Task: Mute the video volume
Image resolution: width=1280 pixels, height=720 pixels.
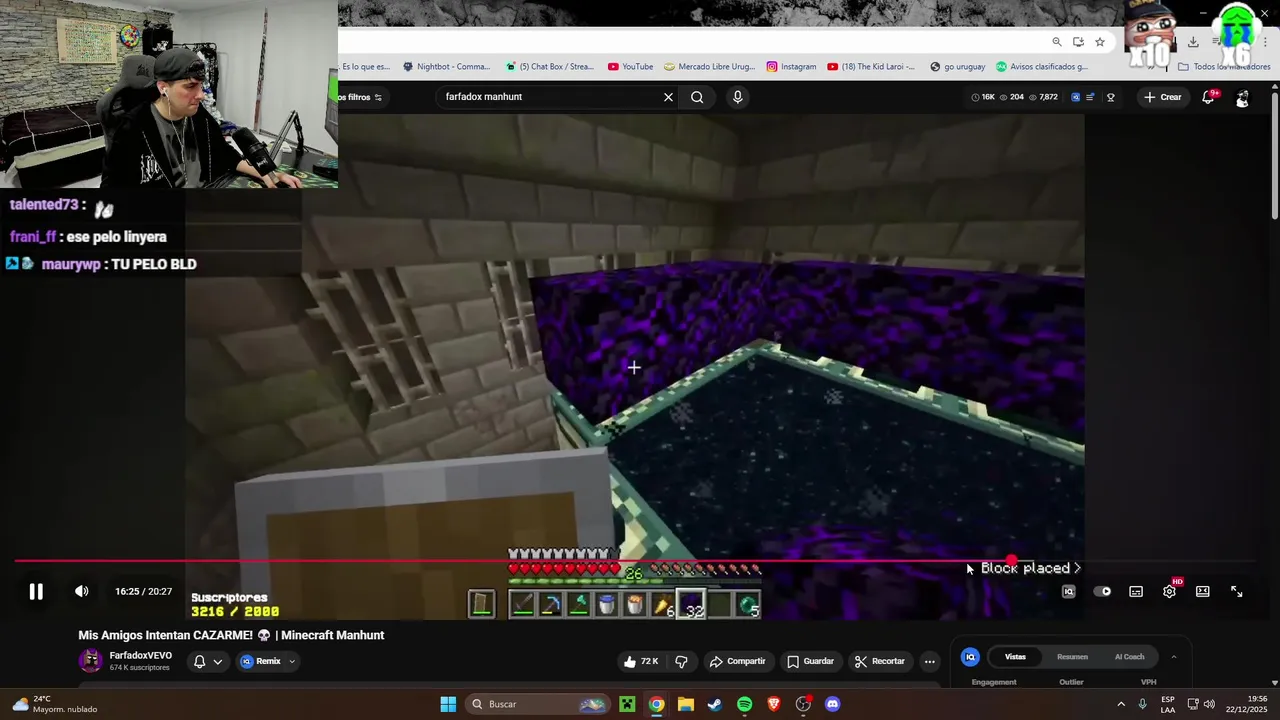Action: pos(82,591)
